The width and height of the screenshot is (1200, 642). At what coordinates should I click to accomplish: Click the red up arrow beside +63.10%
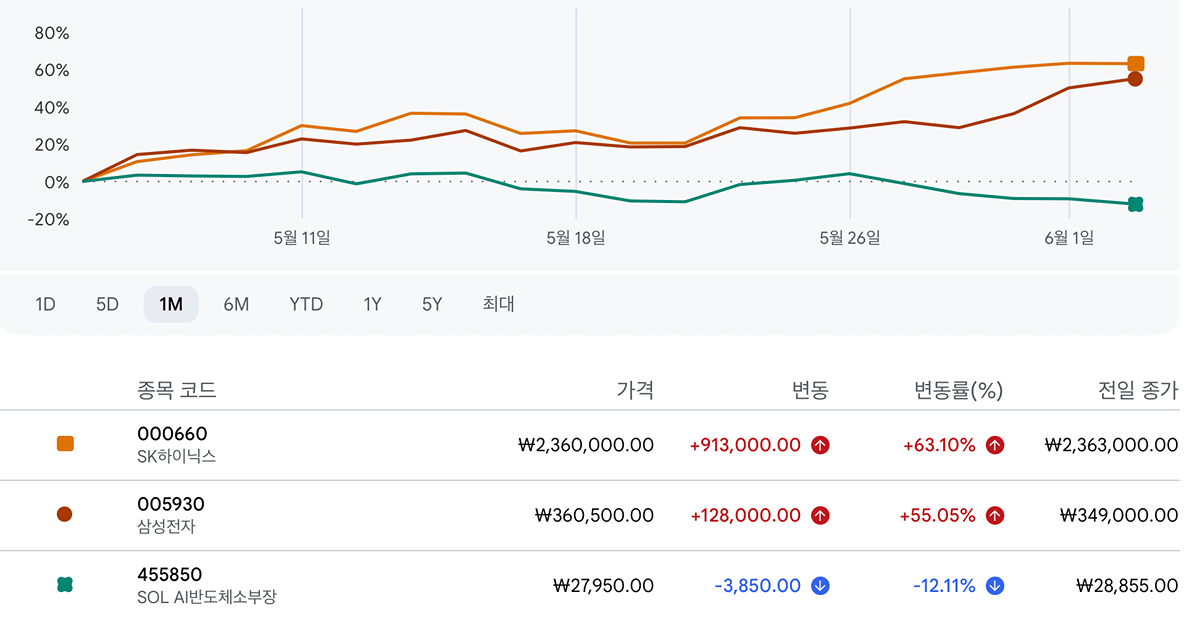[x=994, y=445]
